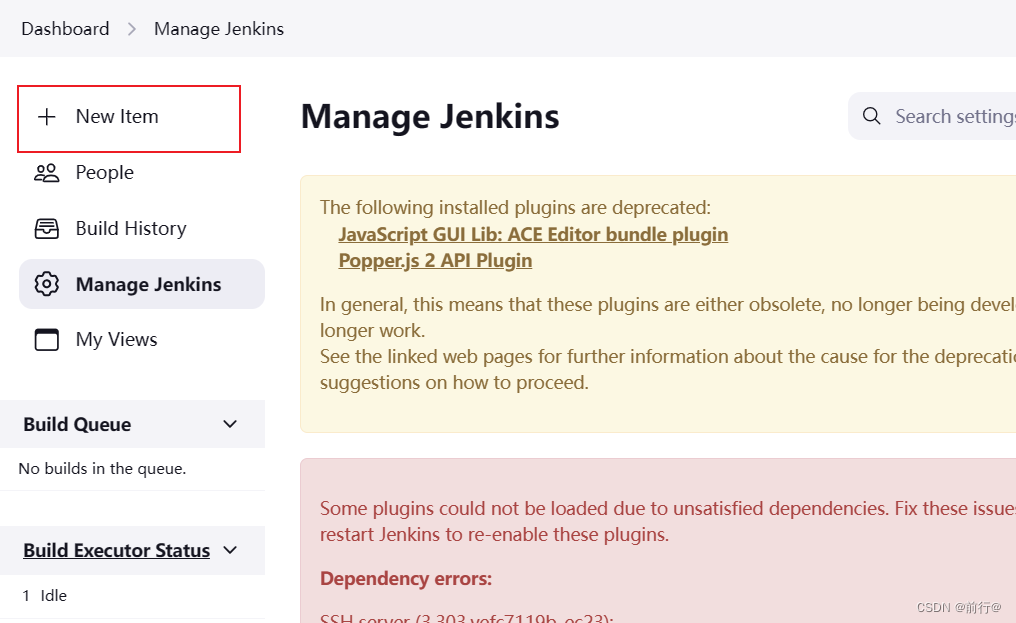Click the Manage Jenkins page heading
The image size is (1016, 623).
(x=430, y=117)
